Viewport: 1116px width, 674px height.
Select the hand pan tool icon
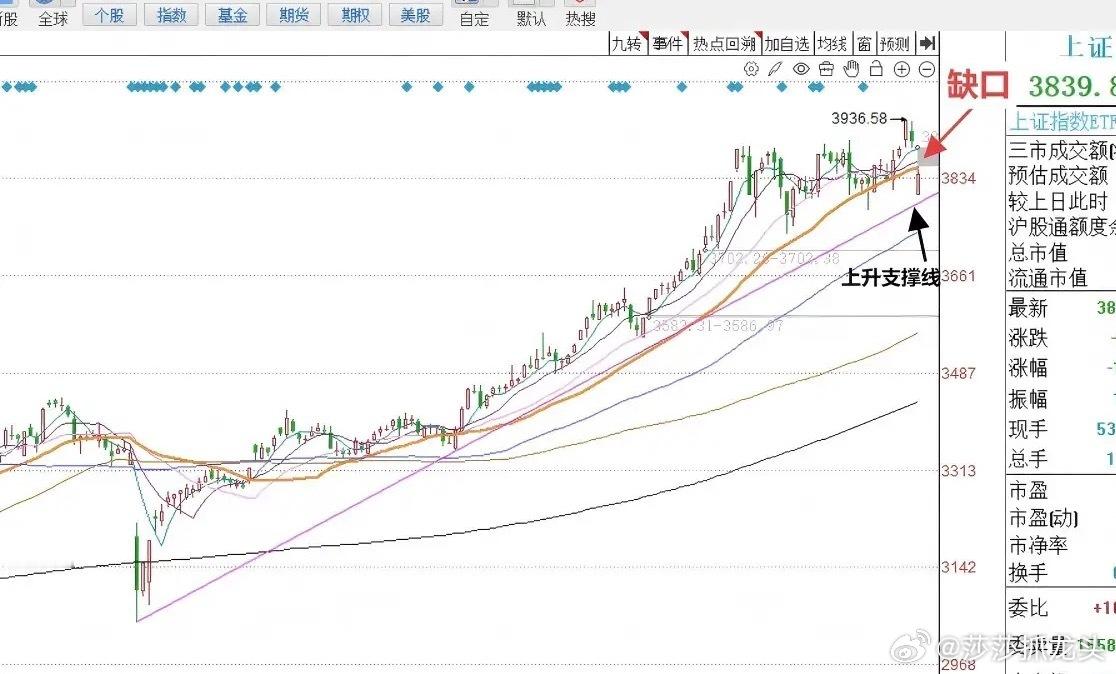[851, 69]
